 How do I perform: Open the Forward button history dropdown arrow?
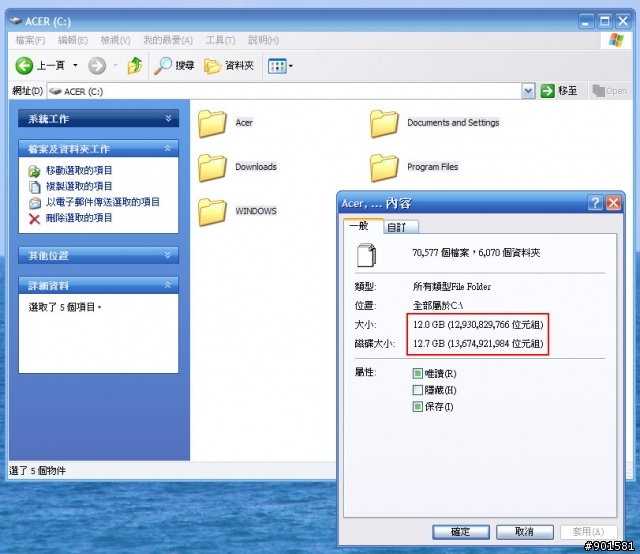(116, 65)
